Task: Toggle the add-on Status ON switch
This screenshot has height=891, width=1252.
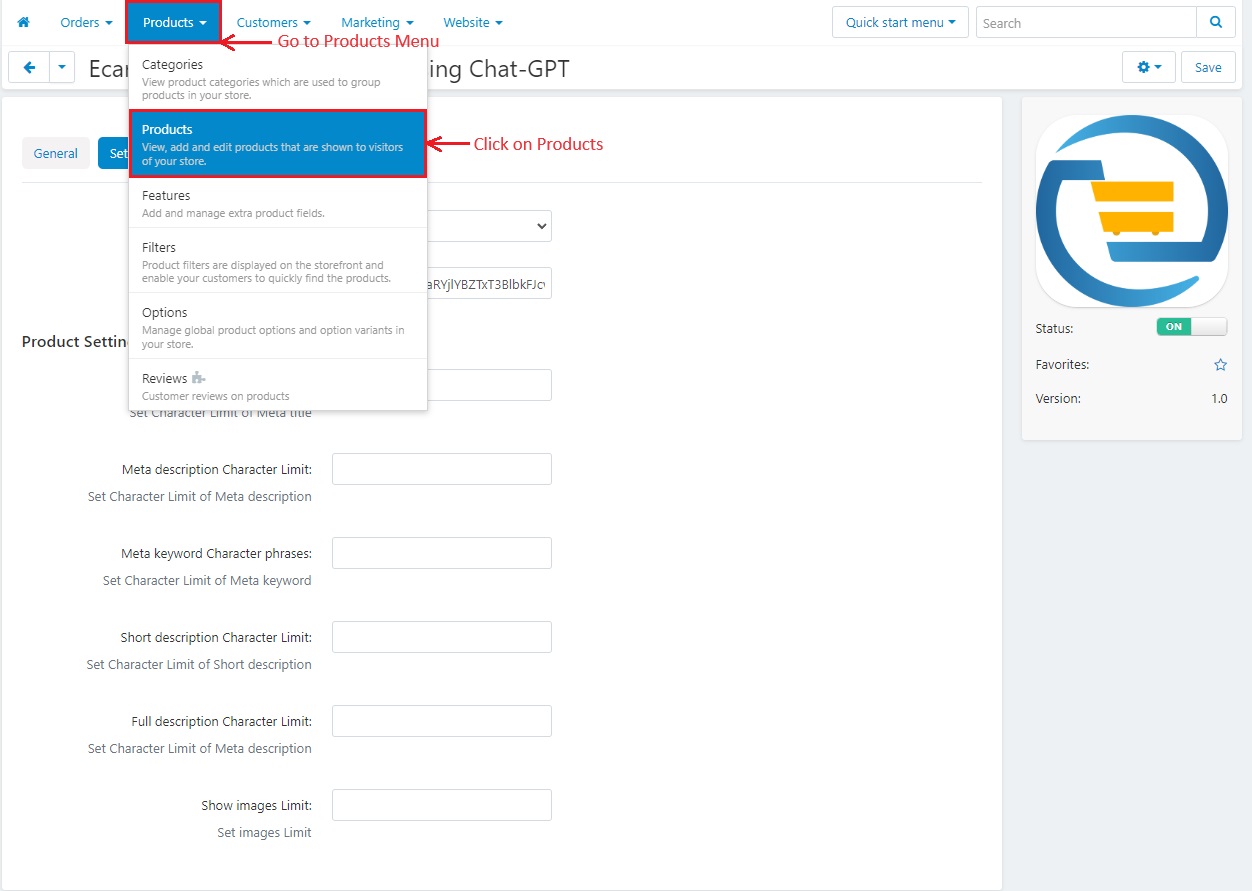Action: coord(1191,327)
